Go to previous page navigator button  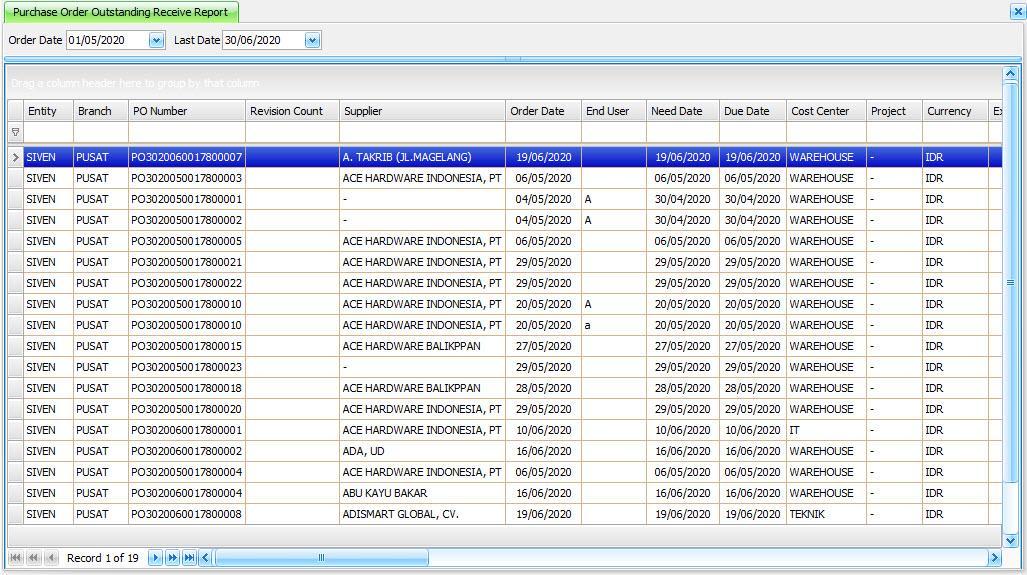click(33, 558)
